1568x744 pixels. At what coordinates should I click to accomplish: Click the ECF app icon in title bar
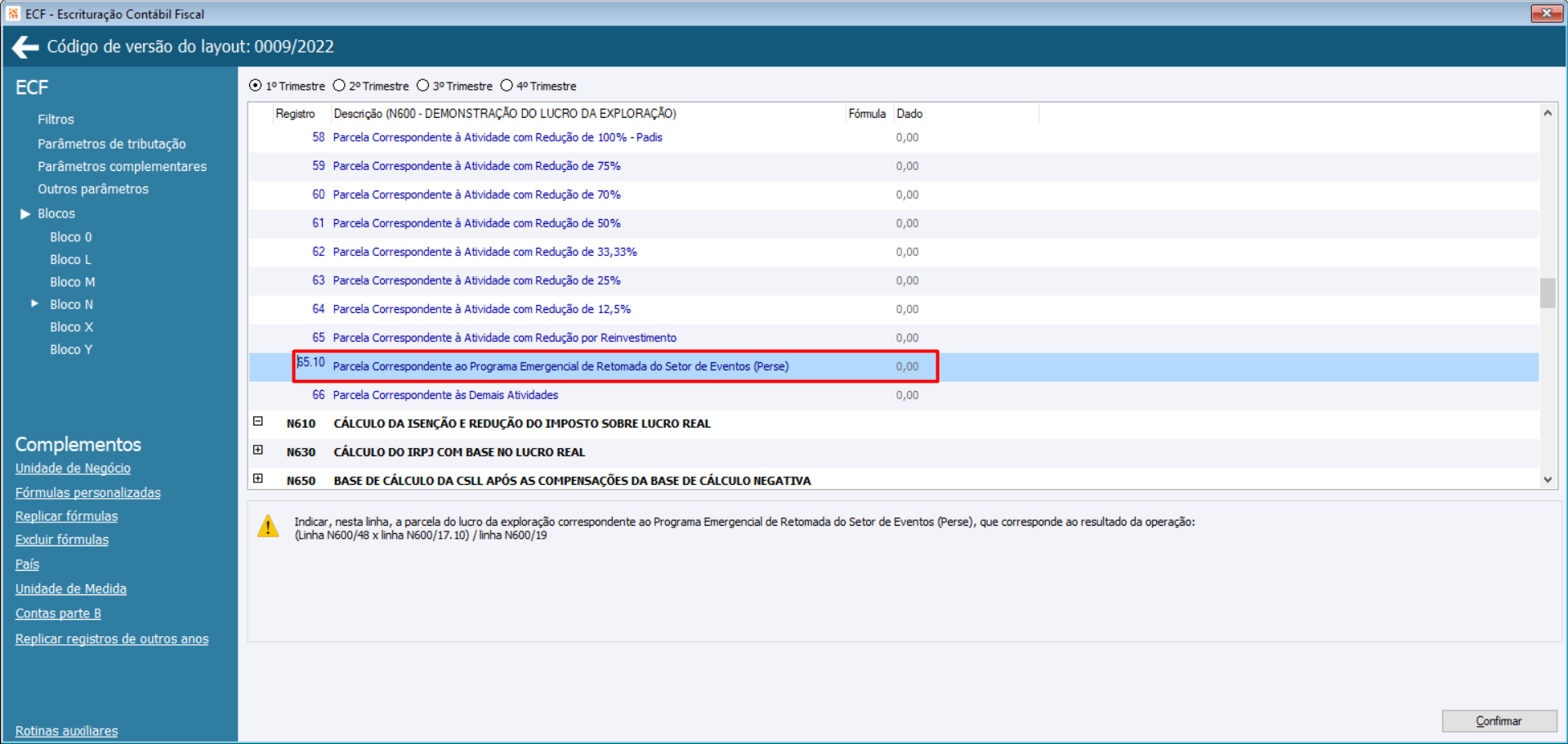[x=12, y=13]
